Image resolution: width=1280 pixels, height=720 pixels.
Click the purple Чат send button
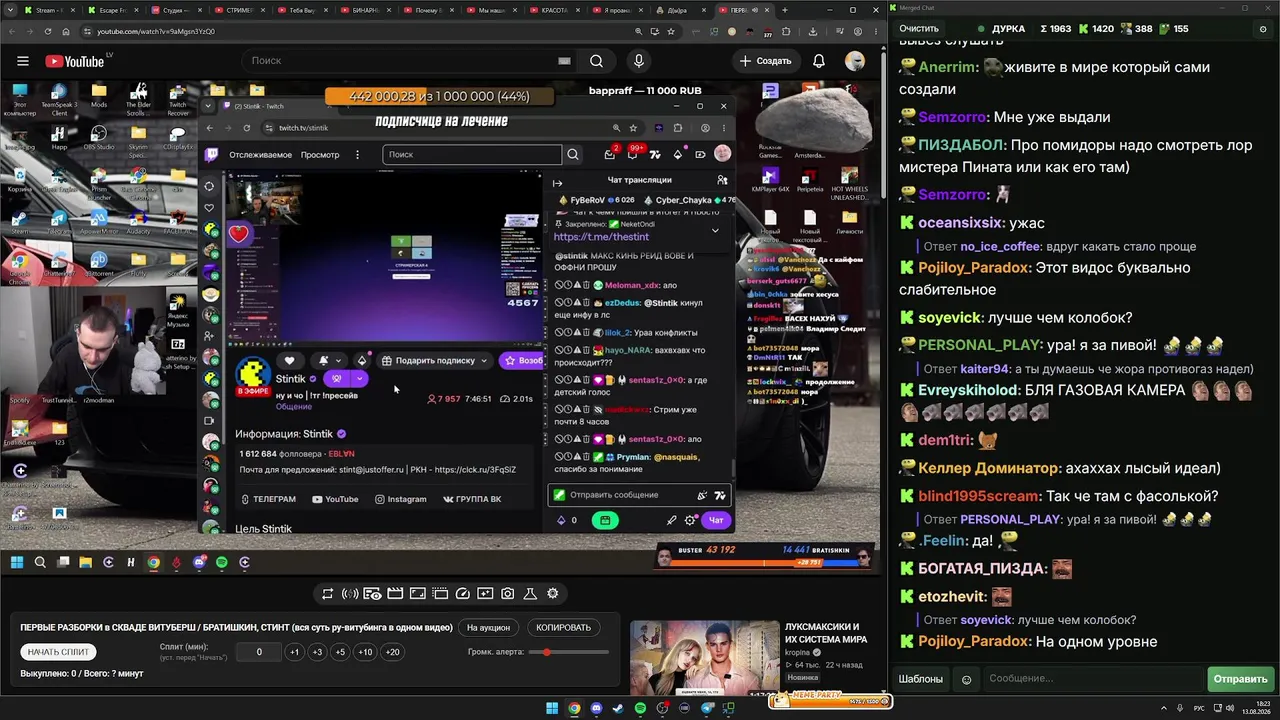coord(717,520)
